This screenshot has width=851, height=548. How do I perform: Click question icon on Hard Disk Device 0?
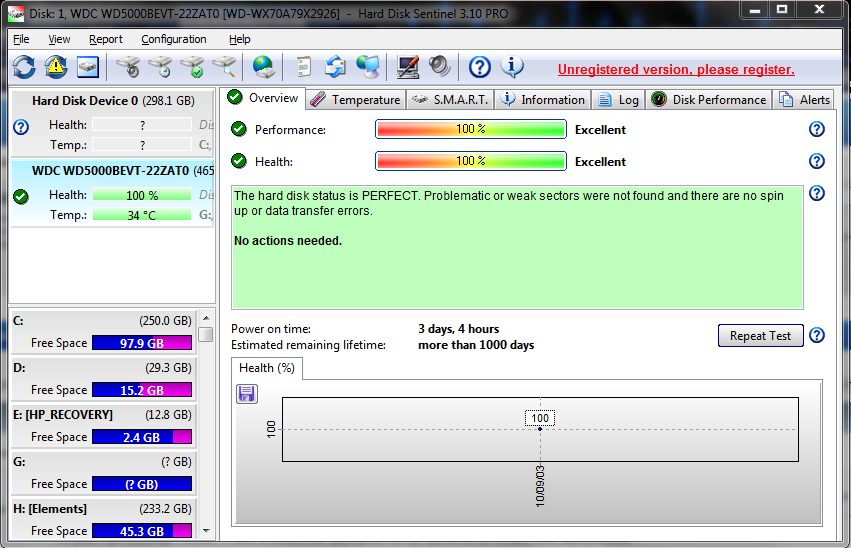click(x=21, y=127)
